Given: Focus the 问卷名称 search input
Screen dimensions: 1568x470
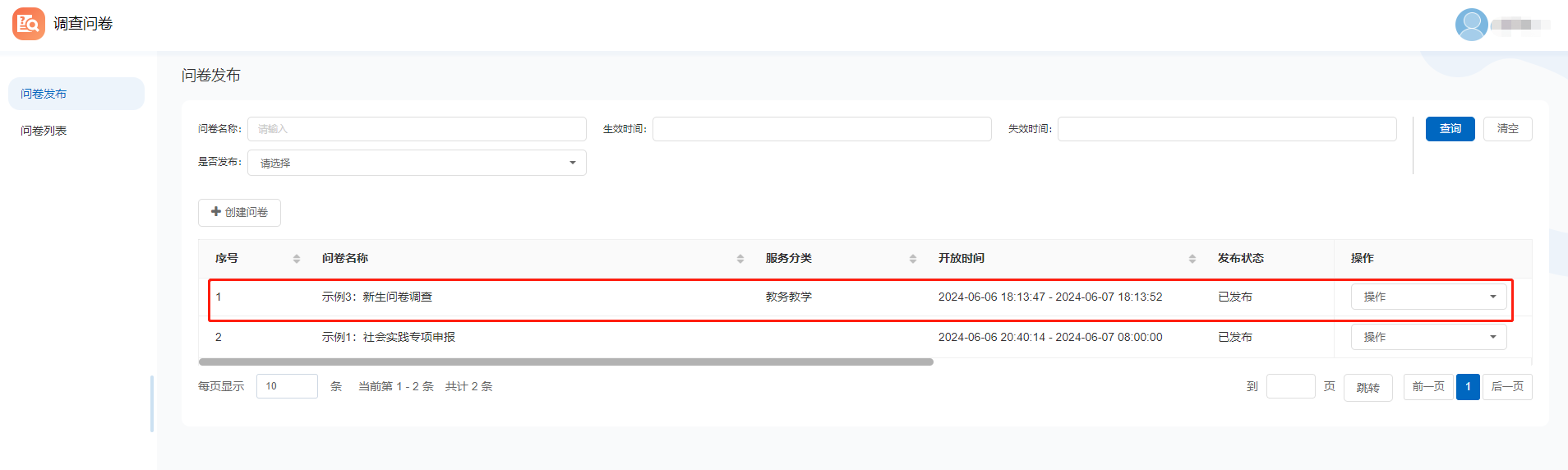Looking at the screenshot, I should (x=417, y=129).
